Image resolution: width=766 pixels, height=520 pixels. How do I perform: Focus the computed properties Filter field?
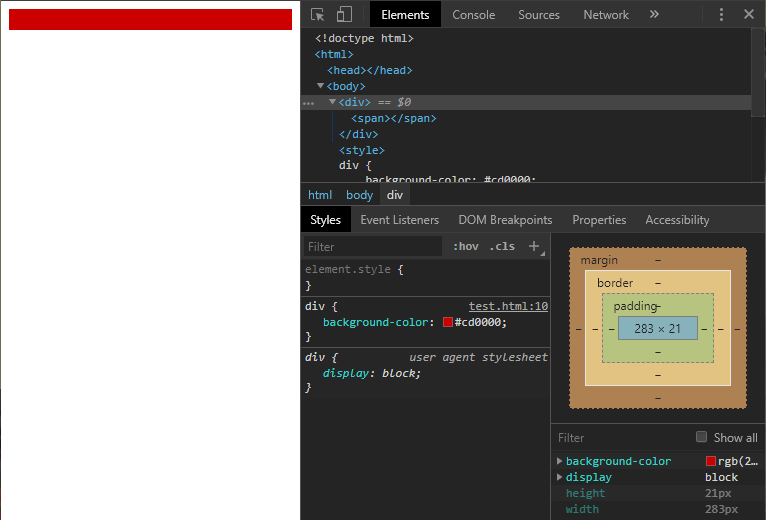[624, 438]
